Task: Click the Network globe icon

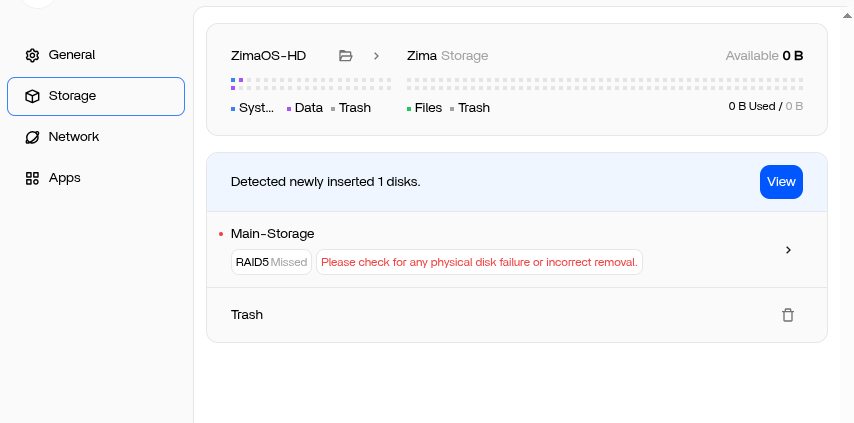Action: coord(32,137)
